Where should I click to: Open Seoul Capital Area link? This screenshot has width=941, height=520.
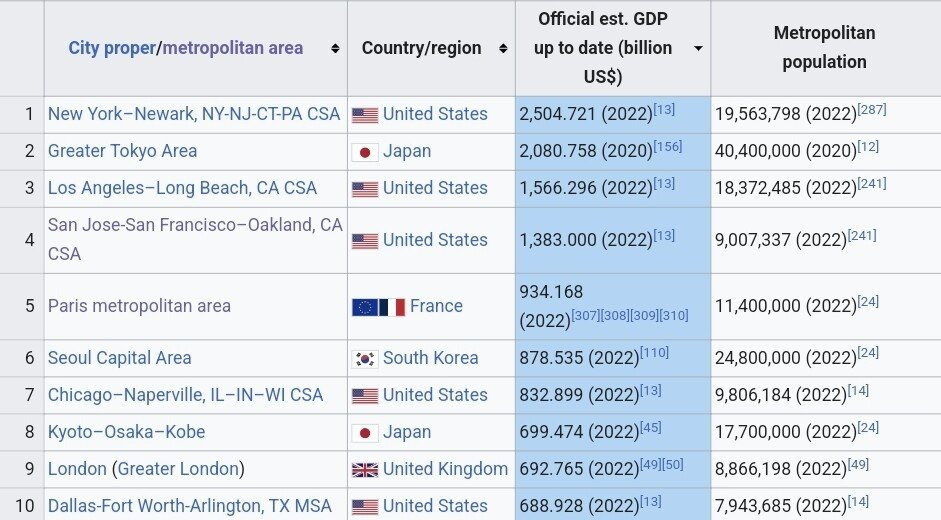point(119,358)
